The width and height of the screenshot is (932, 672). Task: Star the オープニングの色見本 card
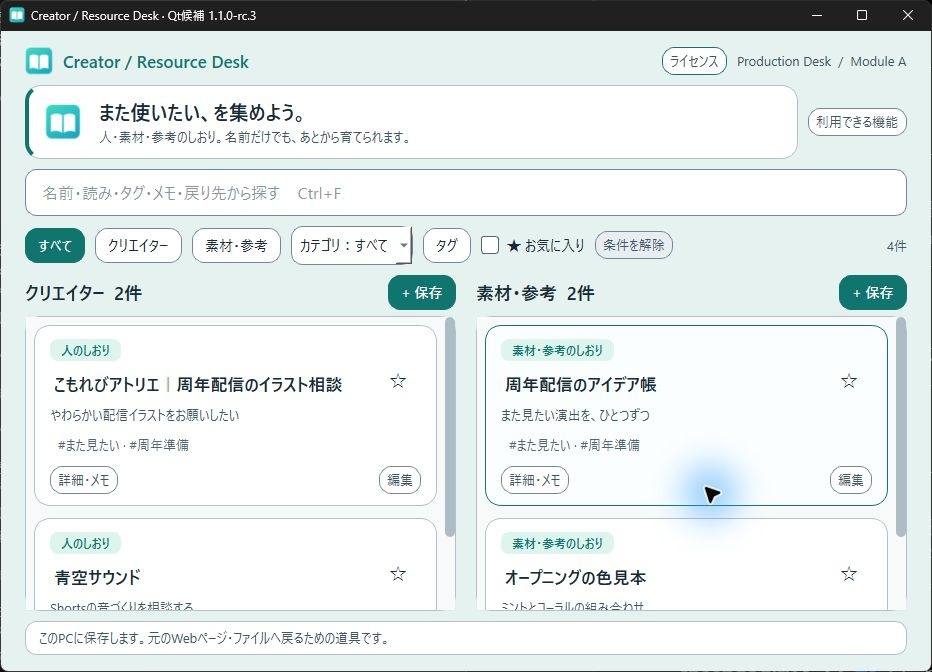coord(849,574)
